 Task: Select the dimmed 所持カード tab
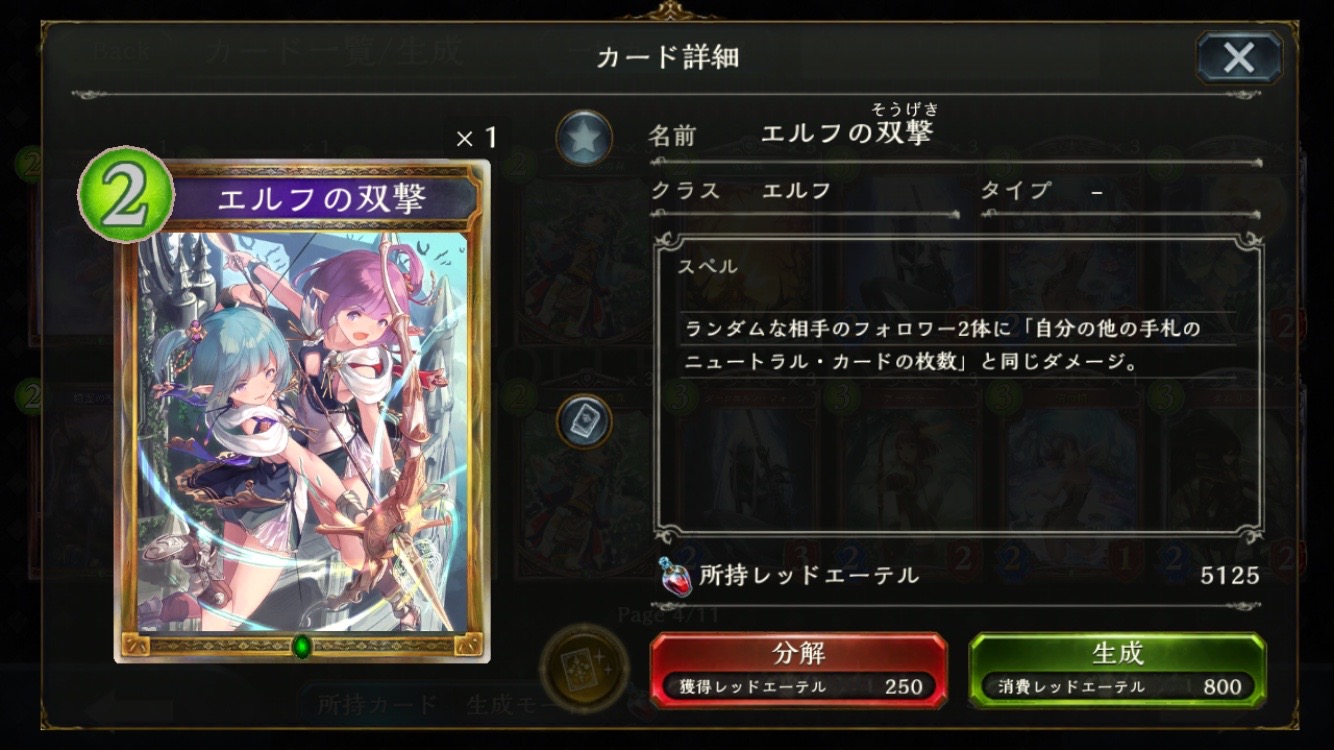[x=378, y=705]
